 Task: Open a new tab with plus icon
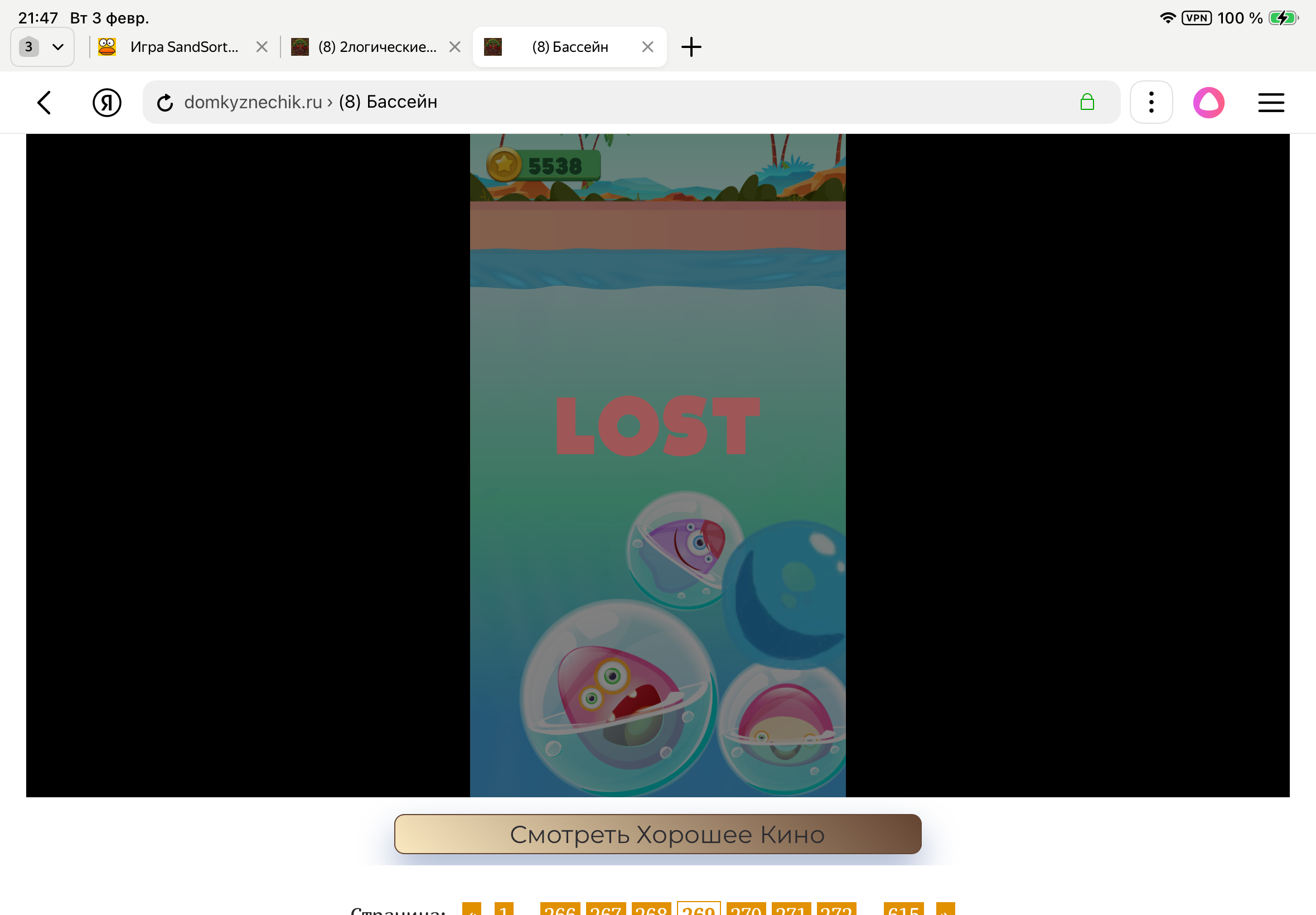691,47
